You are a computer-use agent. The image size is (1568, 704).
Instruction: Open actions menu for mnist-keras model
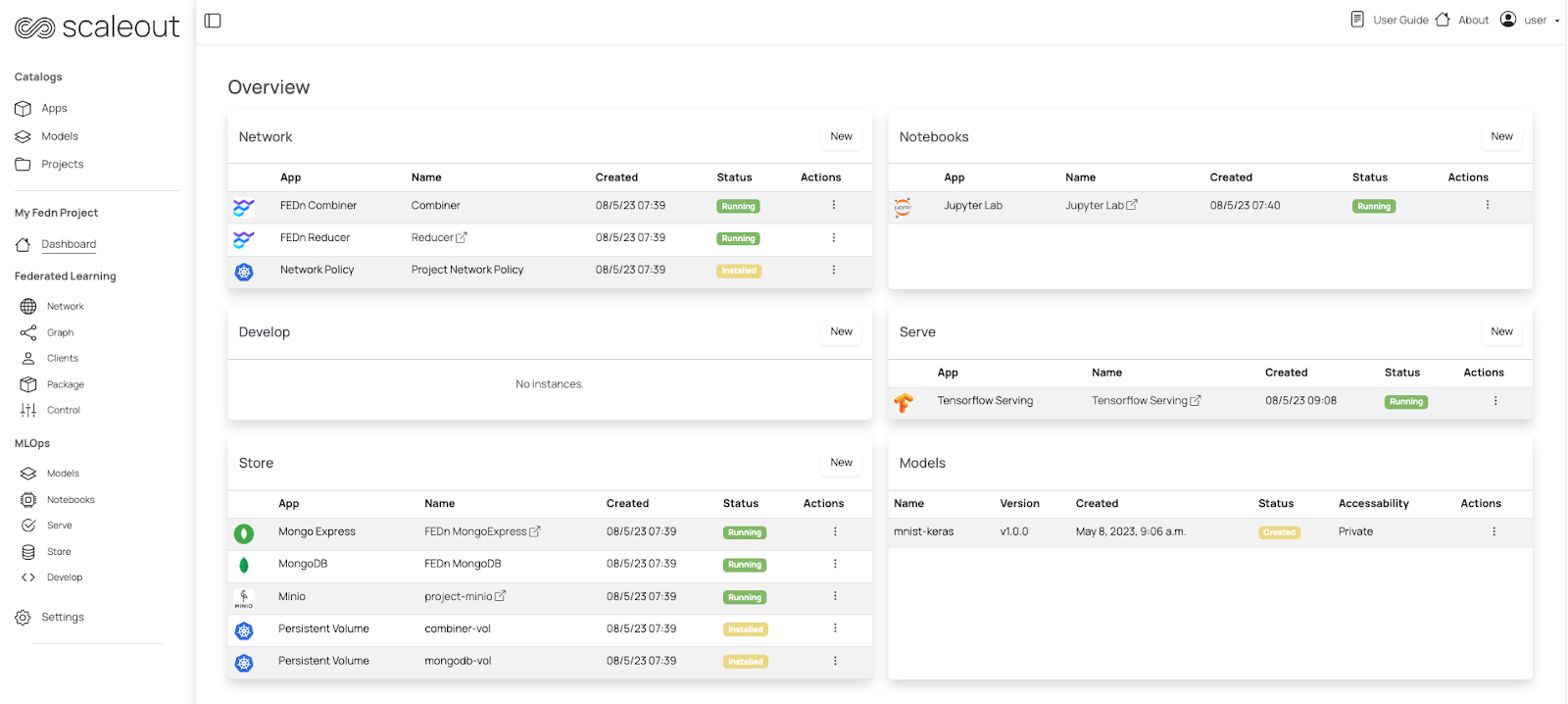1494,531
